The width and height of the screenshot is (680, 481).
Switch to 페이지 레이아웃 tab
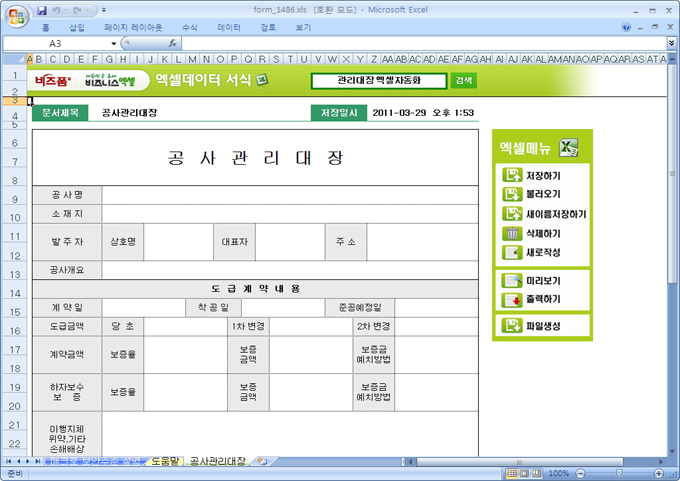[133, 28]
